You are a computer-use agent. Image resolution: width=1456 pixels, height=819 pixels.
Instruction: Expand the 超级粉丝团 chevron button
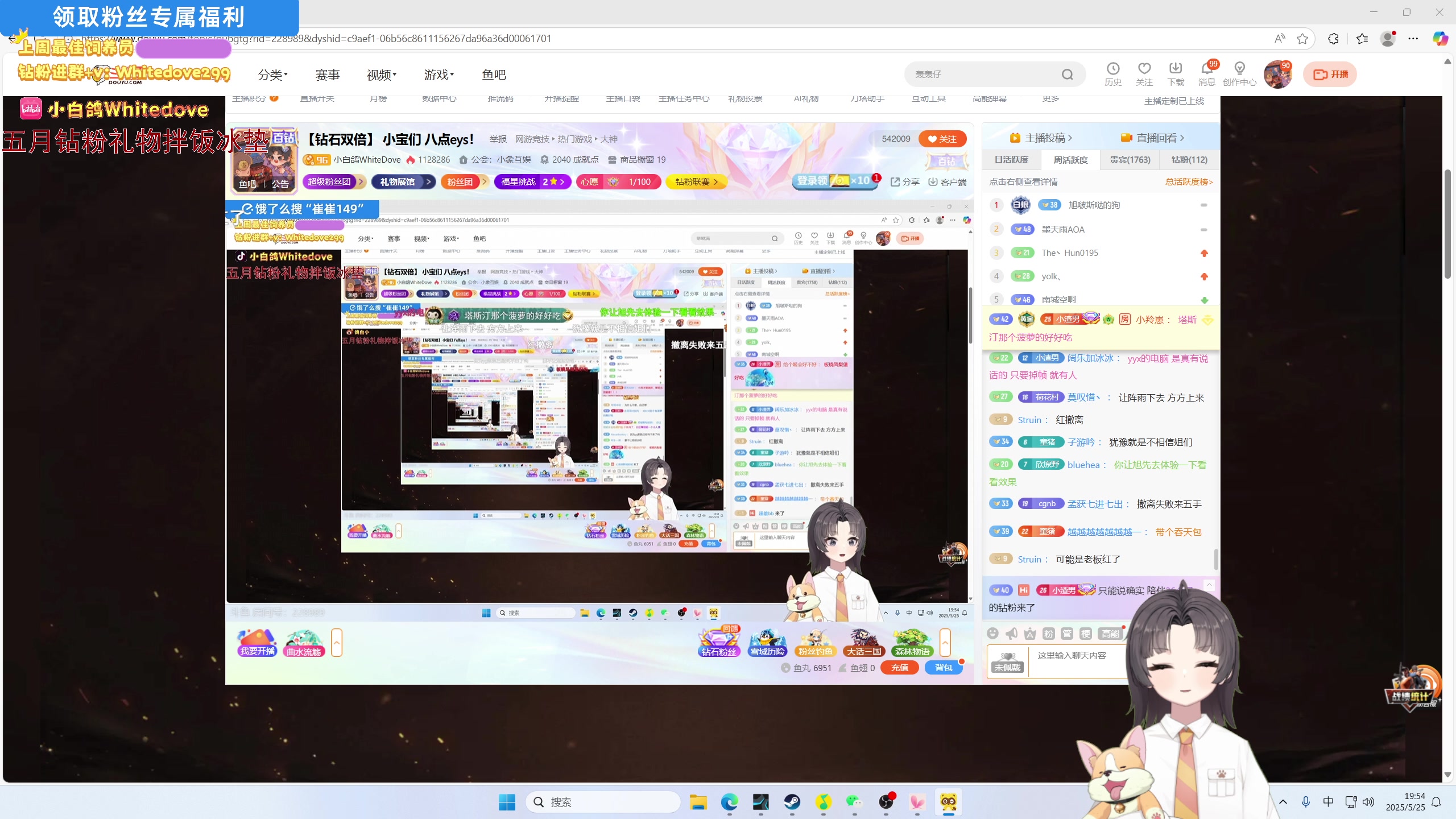click(x=361, y=182)
